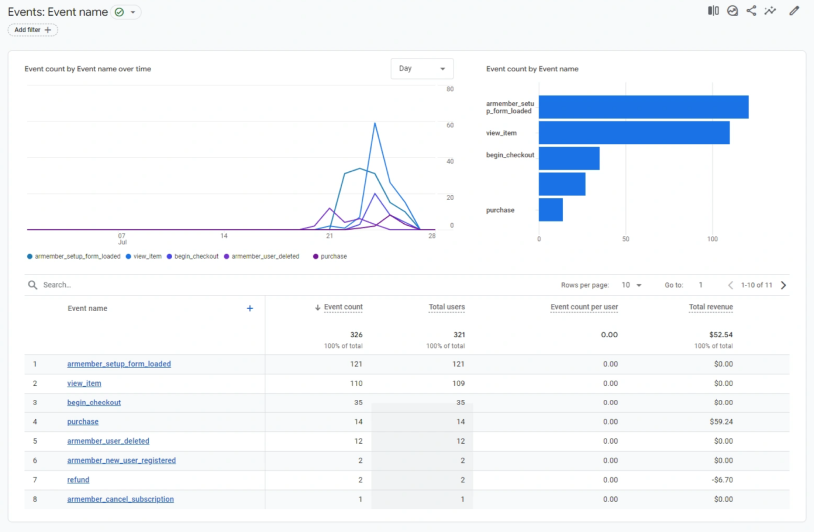The height and width of the screenshot is (532, 814).
Task: Click the 321 total users value
Action: 459,335
